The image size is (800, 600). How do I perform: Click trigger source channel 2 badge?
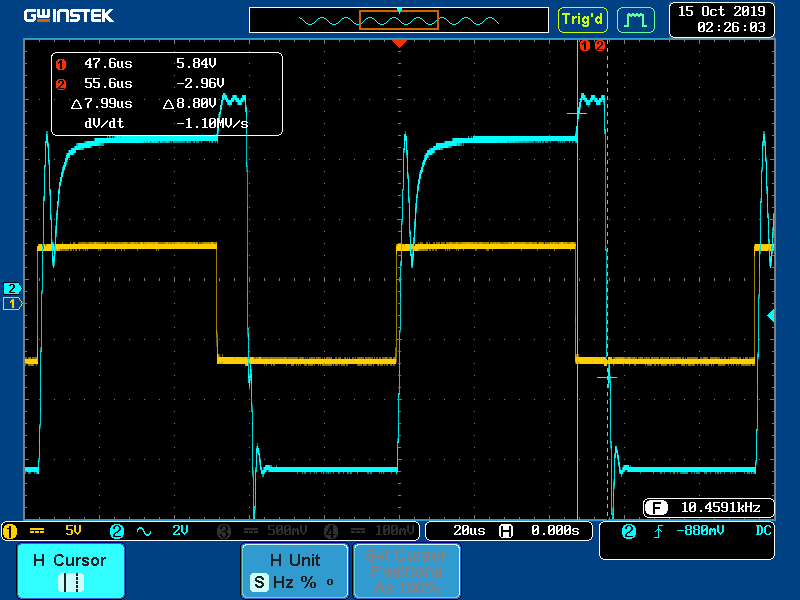point(629,532)
